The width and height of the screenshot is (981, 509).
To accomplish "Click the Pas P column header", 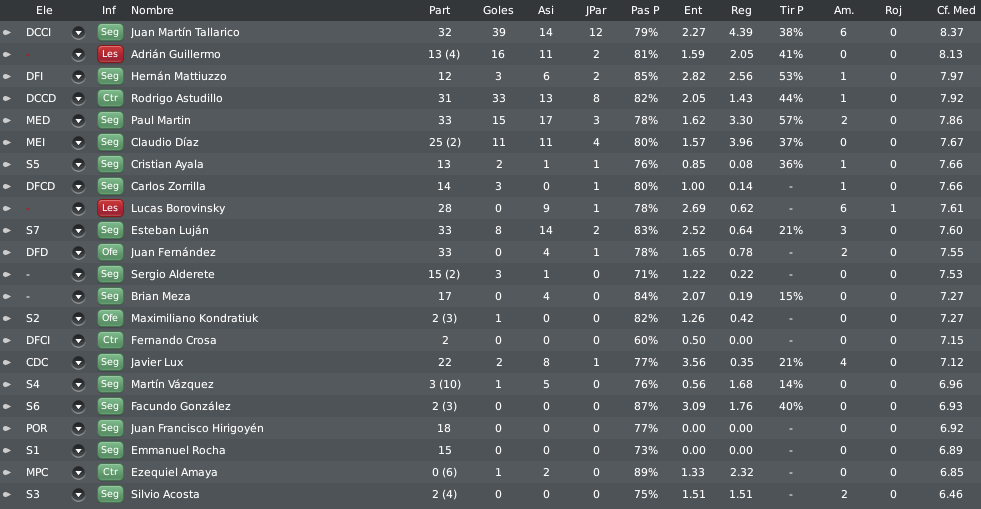I will click(x=645, y=10).
